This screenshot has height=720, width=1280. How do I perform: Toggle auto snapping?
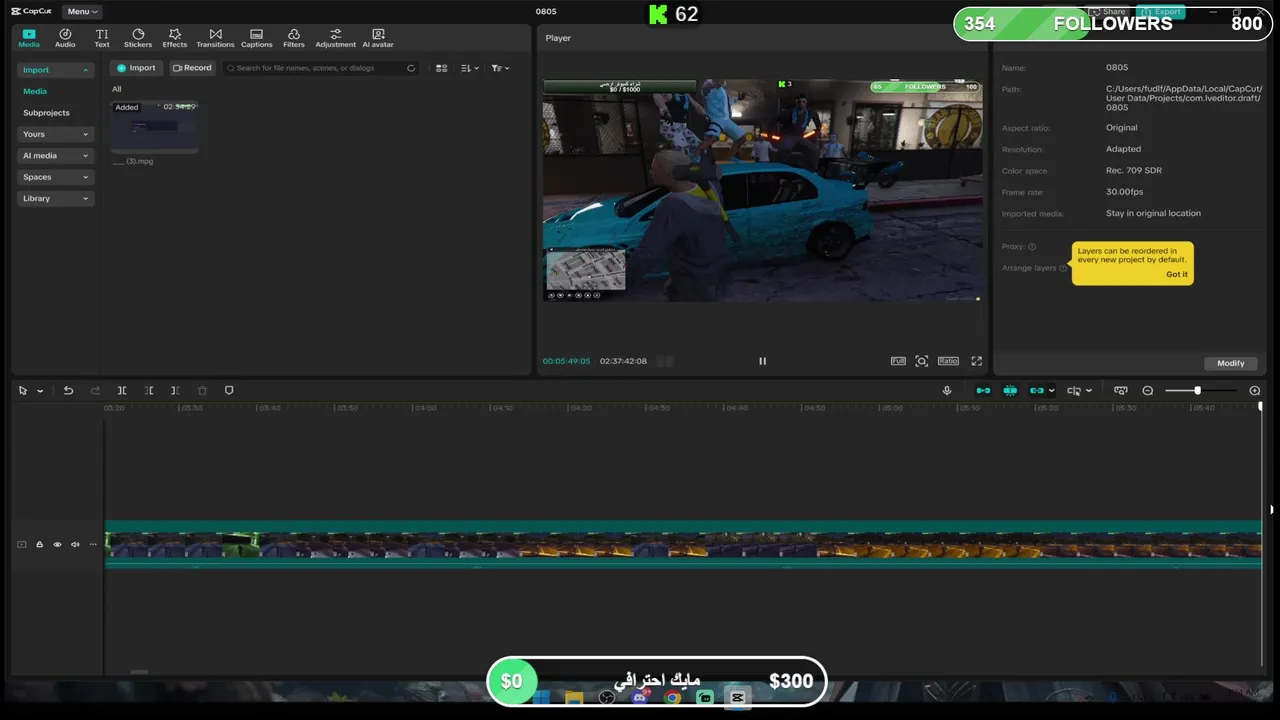(1010, 390)
